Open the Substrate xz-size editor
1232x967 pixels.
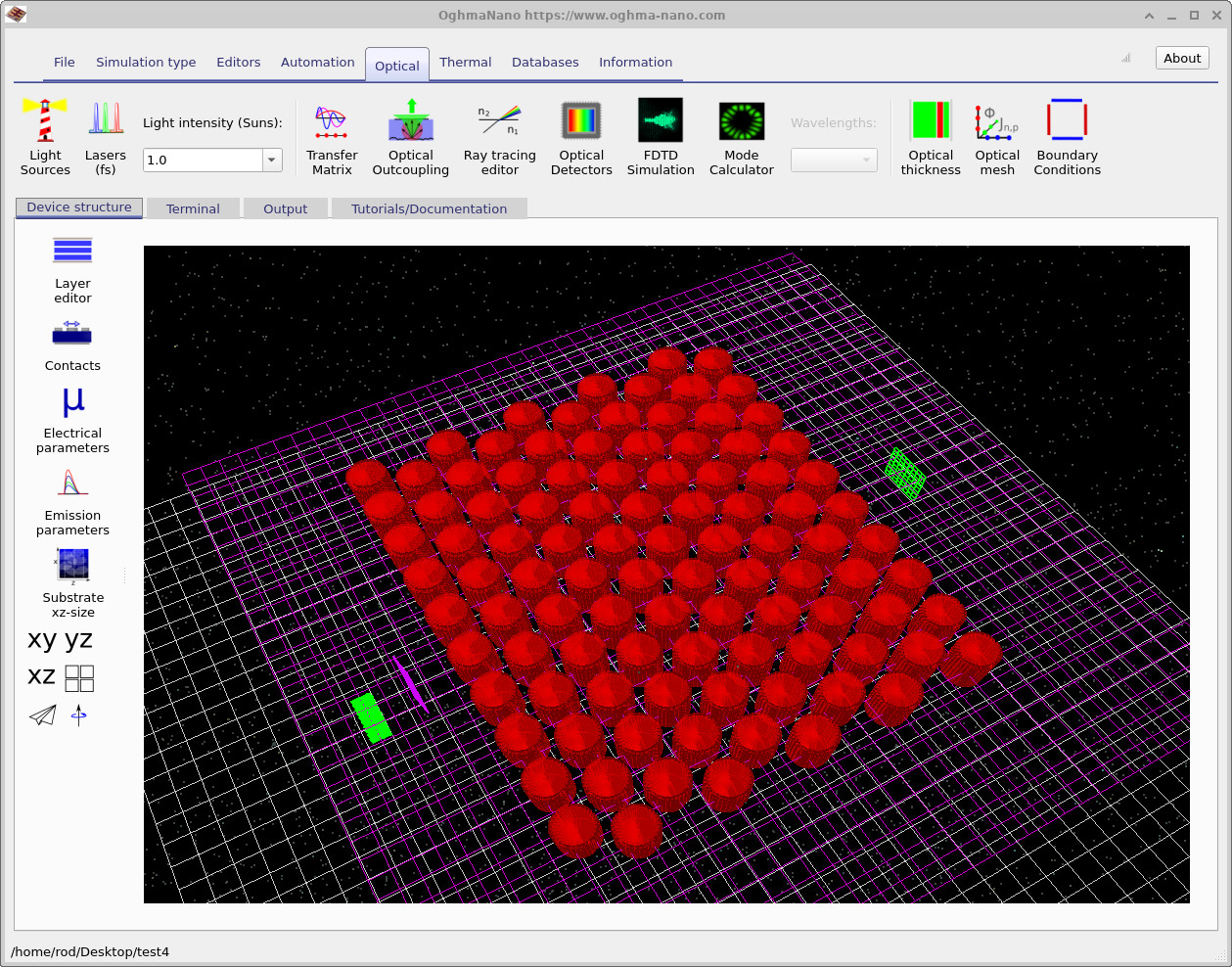[x=72, y=583]
